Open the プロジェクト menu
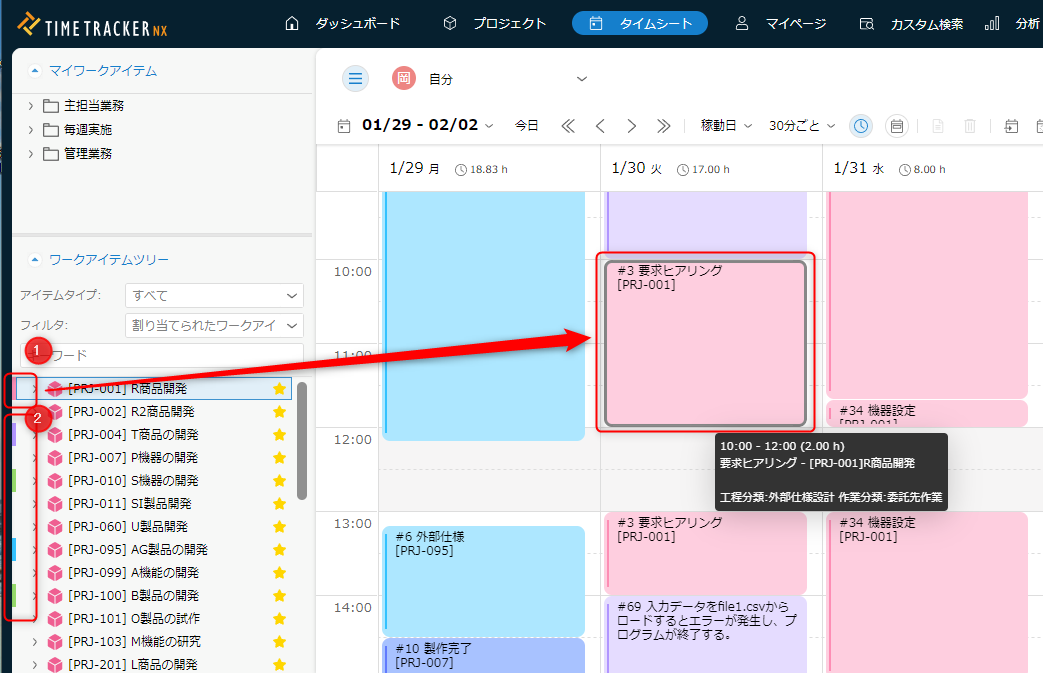 click(497, 23)
